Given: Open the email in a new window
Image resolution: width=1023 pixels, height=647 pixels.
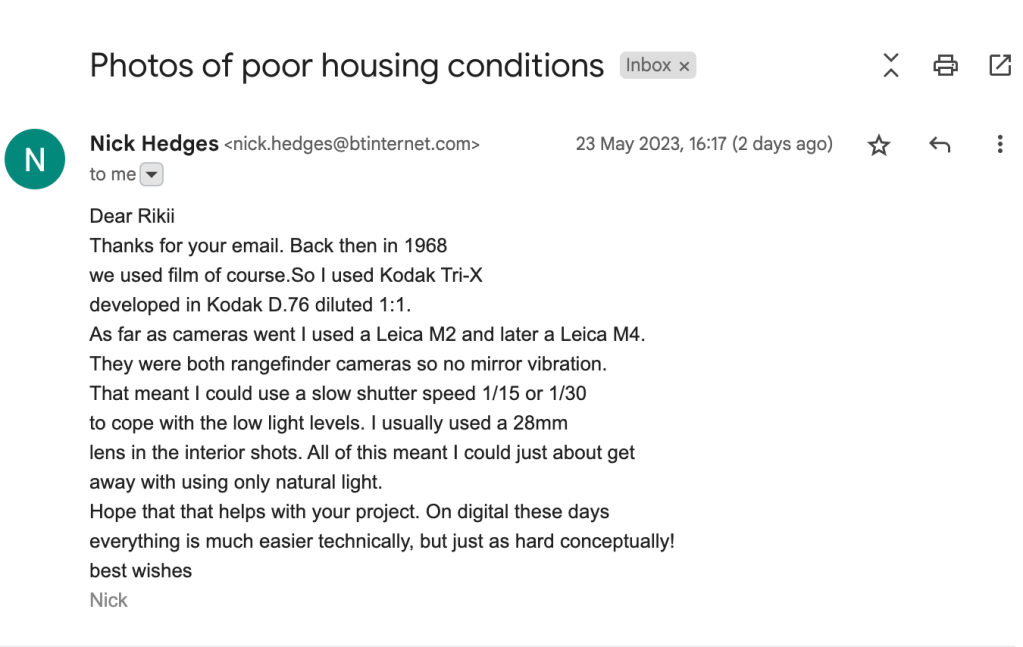Looking at the screenshot, I should coord(999,66).
